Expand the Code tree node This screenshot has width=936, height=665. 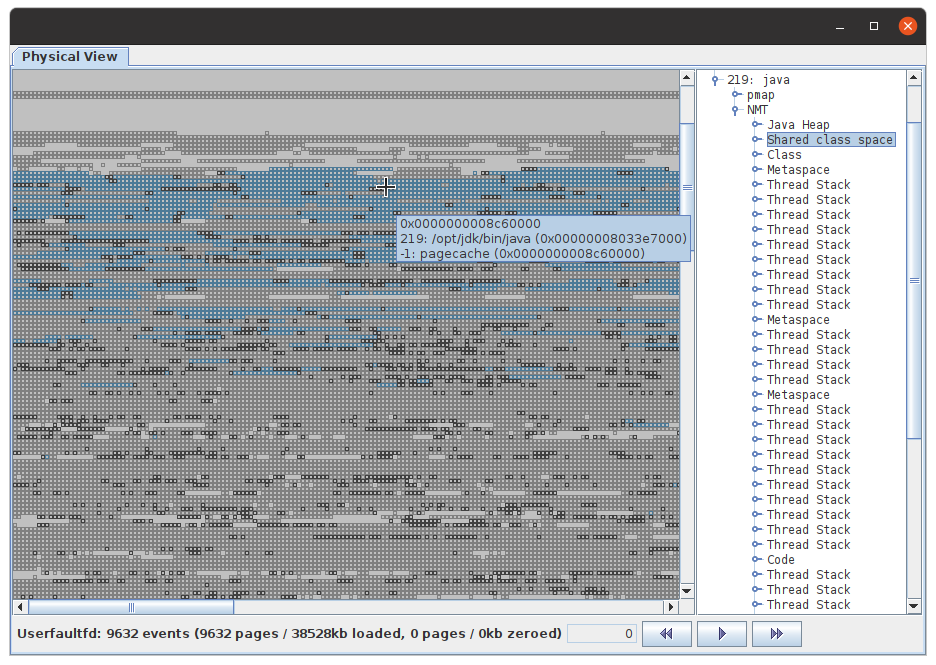click(x=756, y=559)
